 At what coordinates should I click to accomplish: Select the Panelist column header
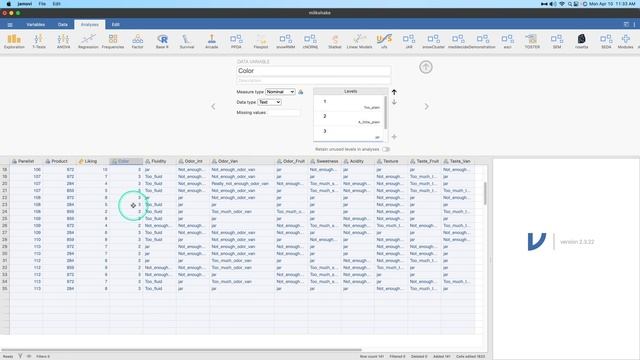coord(26,161)
